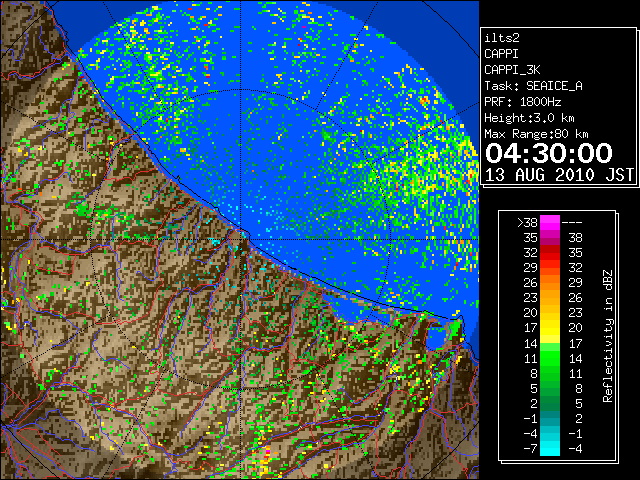Pick the orange 26 dBZ legend color

pos(550,283)
